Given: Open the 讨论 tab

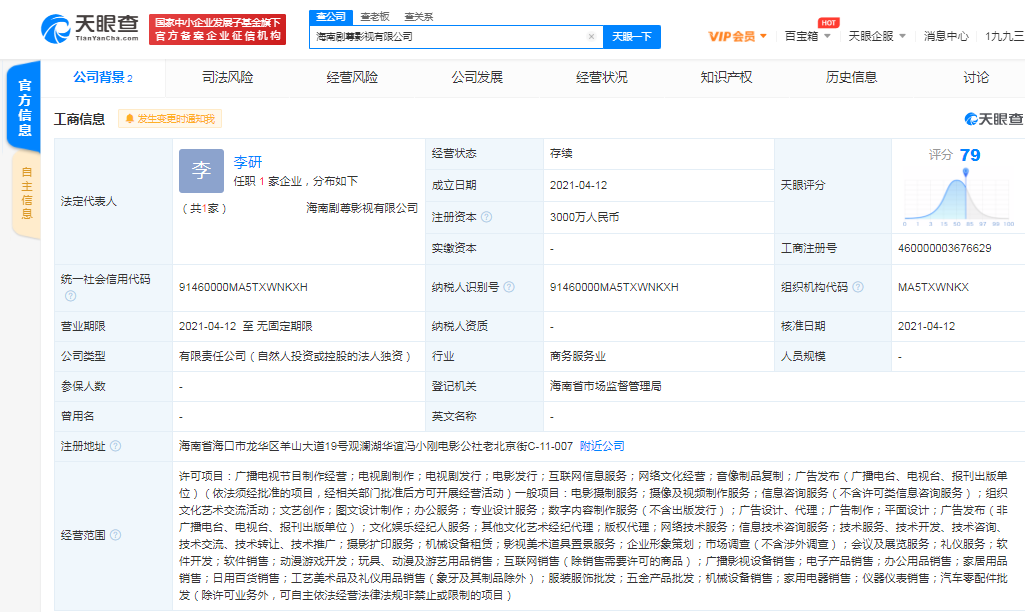Looking at the screenshot, I should [976, 78].
